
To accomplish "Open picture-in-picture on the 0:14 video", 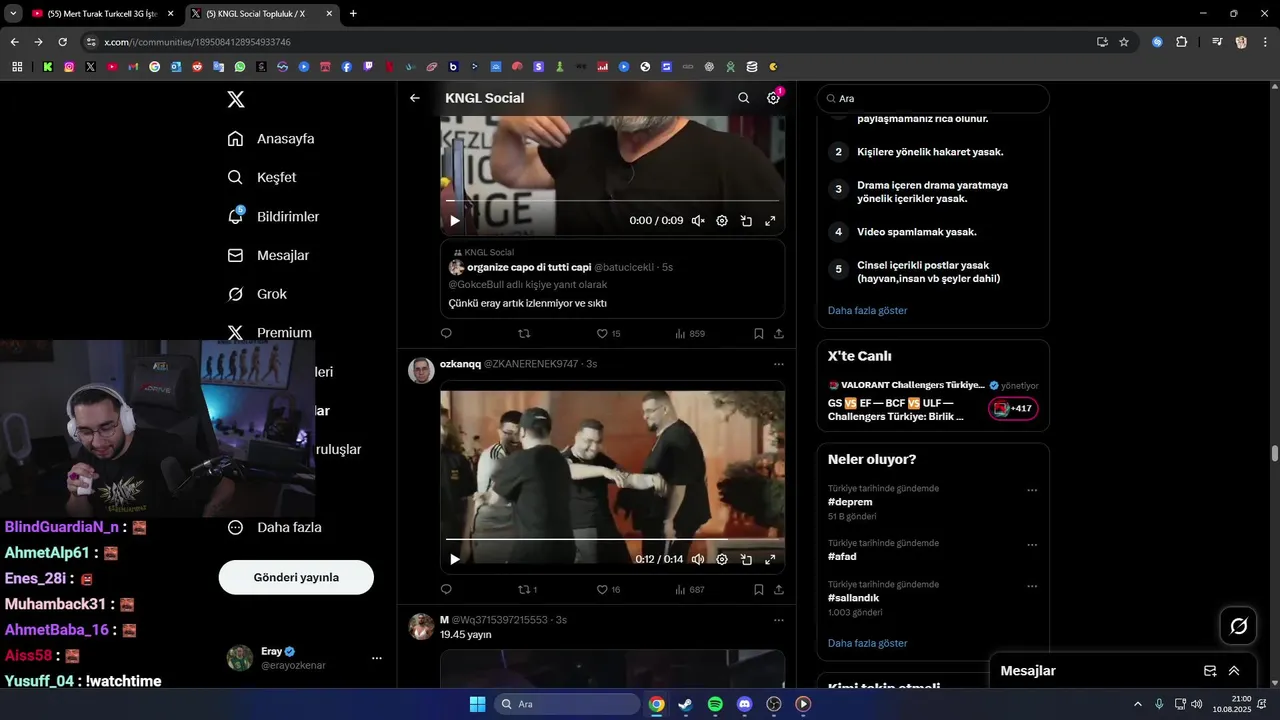I will (x=746, y=560).
